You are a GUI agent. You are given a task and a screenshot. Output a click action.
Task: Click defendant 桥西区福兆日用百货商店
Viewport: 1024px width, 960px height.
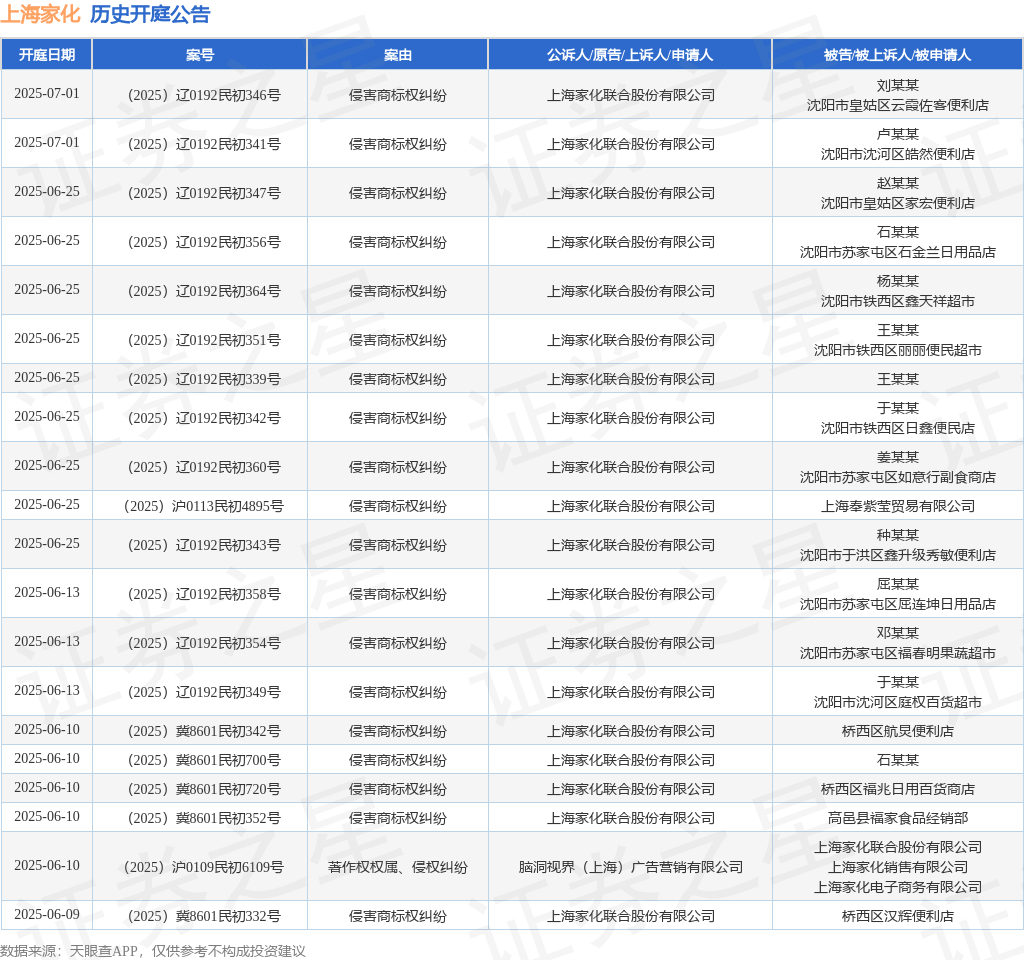tap(897, 790)
